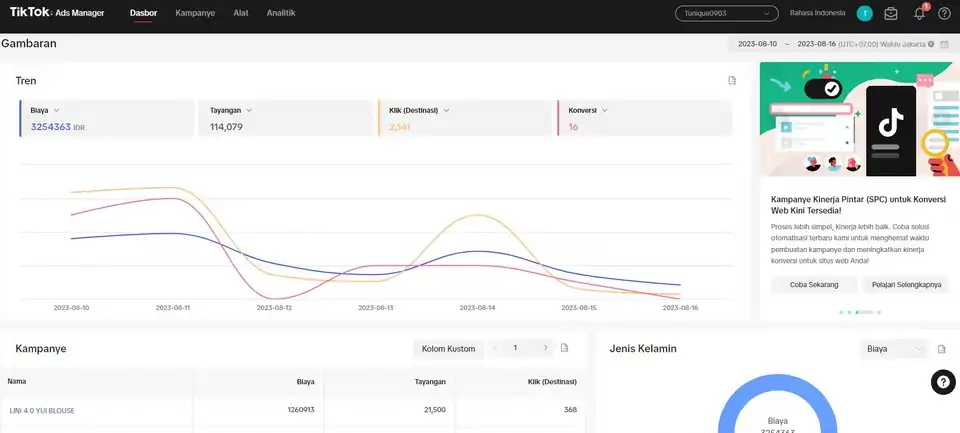Expand the Tunique0903 account dropdown
The width and height of the screenshot is (960, 433).
click(727, 13)
